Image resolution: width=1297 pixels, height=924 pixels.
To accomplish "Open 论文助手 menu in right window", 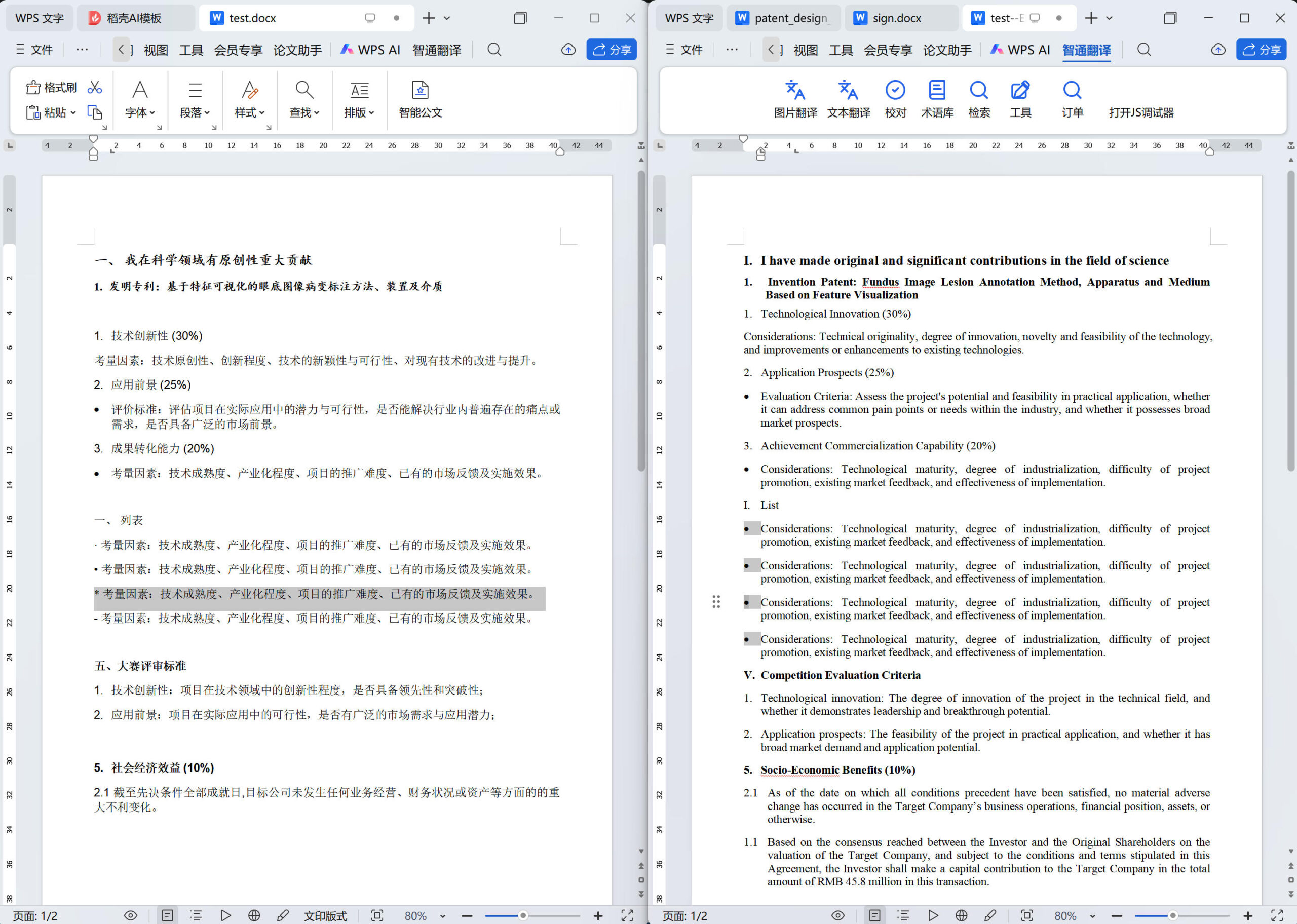I will tap(947, 50).
